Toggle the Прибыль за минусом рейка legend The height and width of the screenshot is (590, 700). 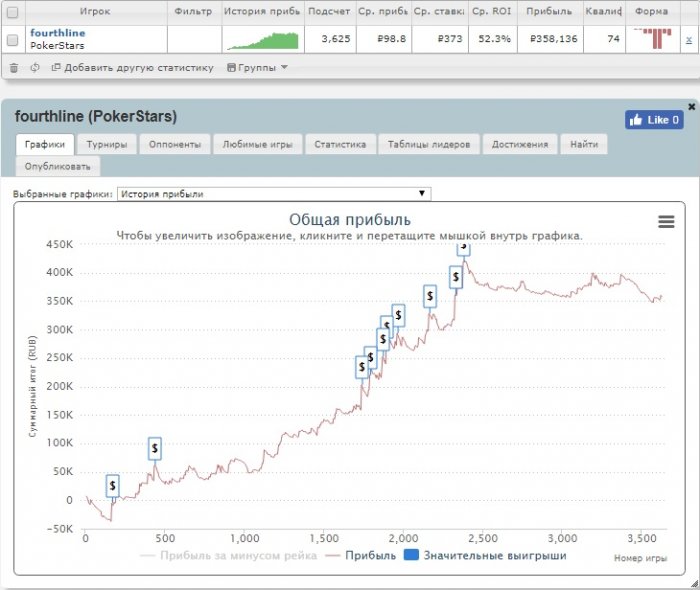click(x=229, y=556)
